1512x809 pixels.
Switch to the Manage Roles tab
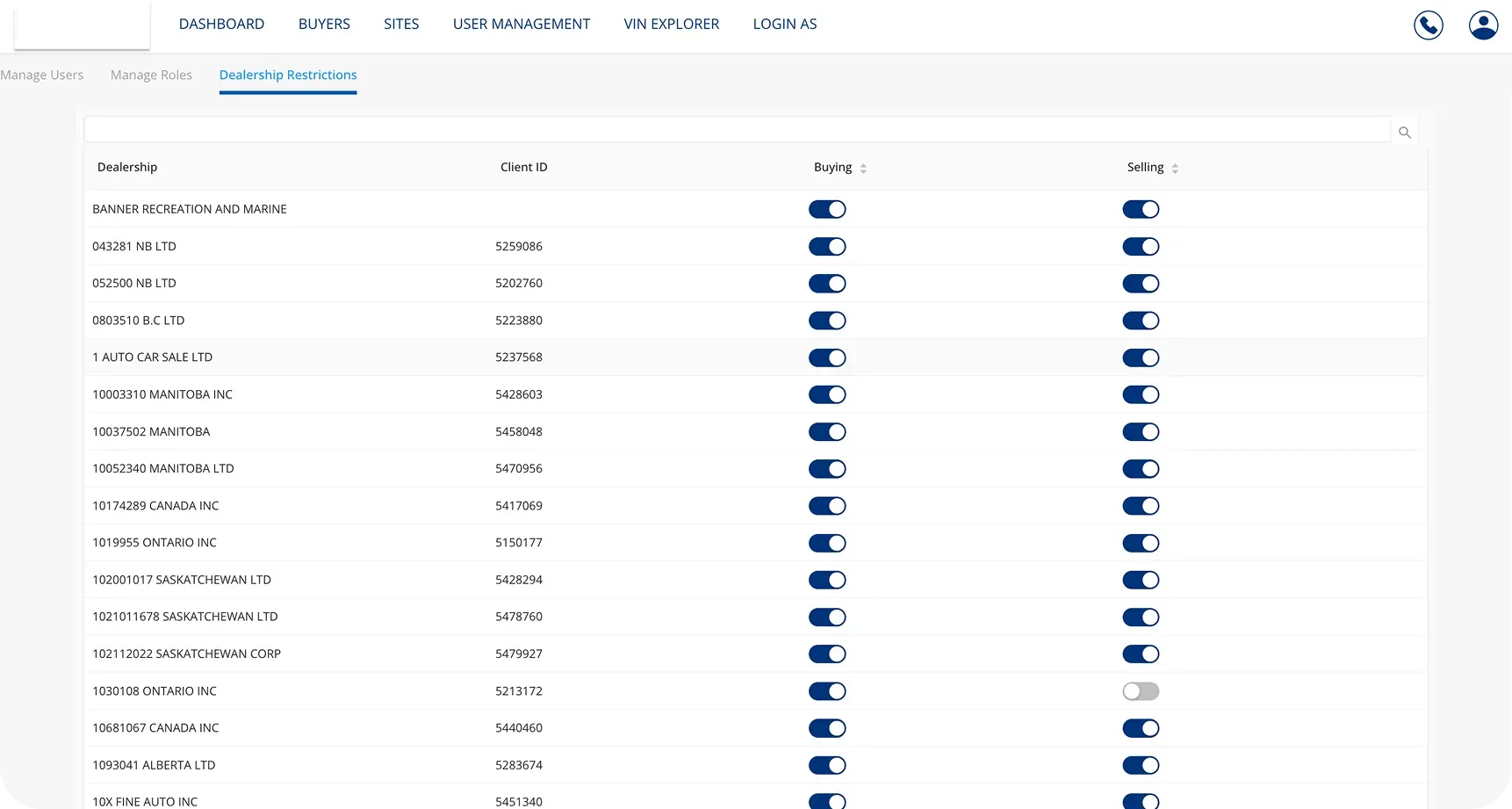151,76
